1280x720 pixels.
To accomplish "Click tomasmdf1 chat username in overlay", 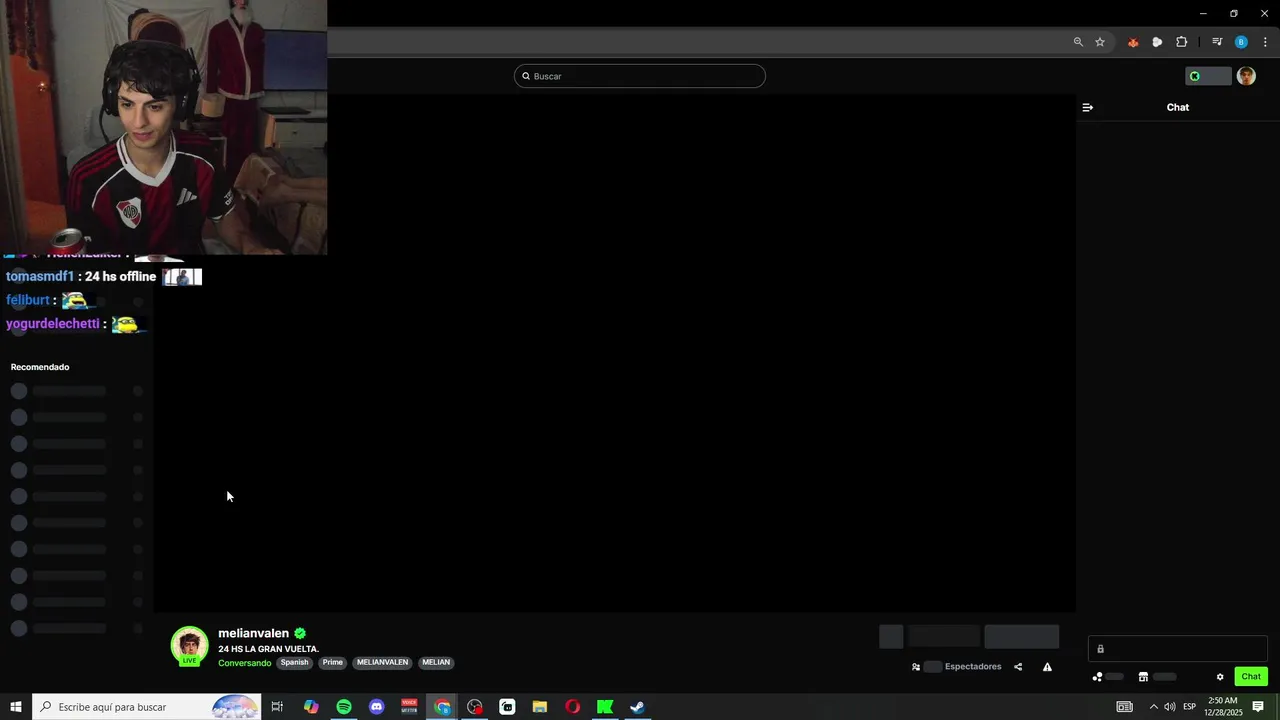I will tap(40, 276).
